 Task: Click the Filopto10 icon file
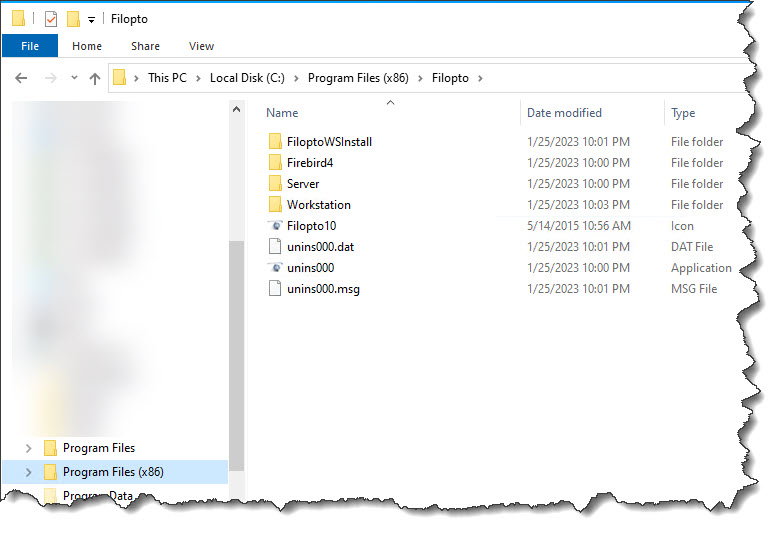[x=311, y=226]
